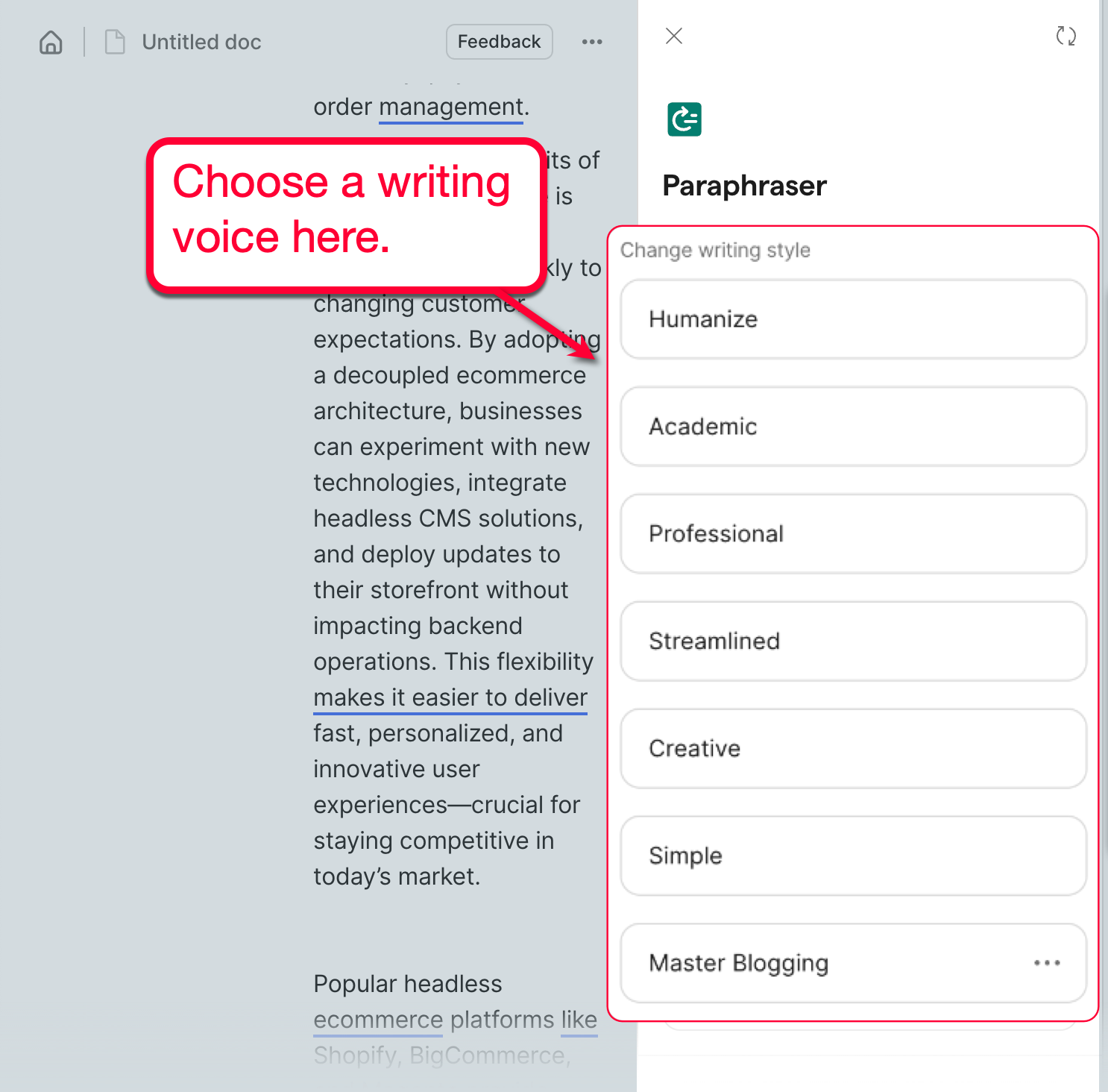Viewport: 1108px width, 1092px height.
Task: Choose the Professional voice option
Action: (x=853, y=534)
